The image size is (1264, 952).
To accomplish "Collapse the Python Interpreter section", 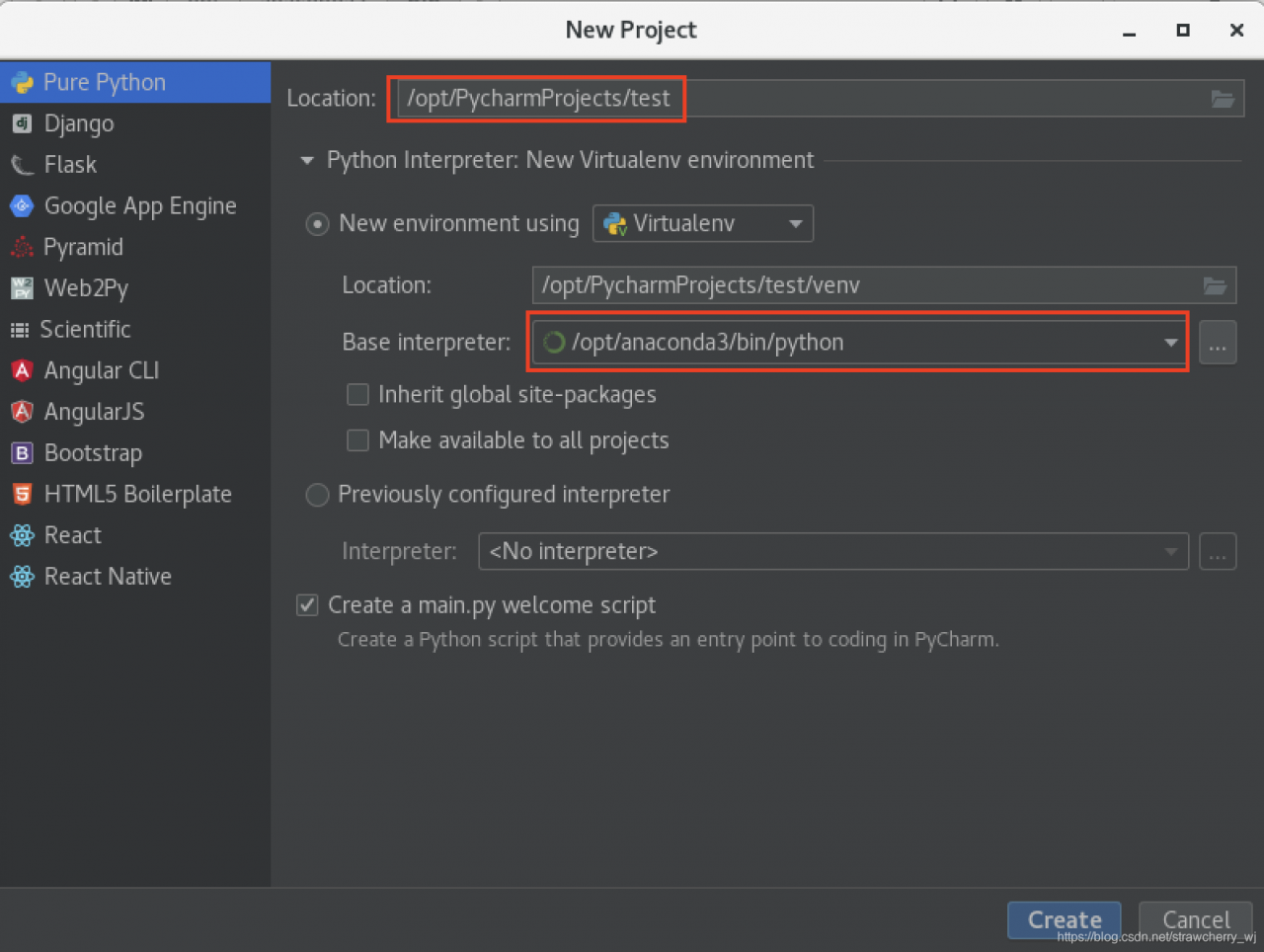I will tap(307, 160).
